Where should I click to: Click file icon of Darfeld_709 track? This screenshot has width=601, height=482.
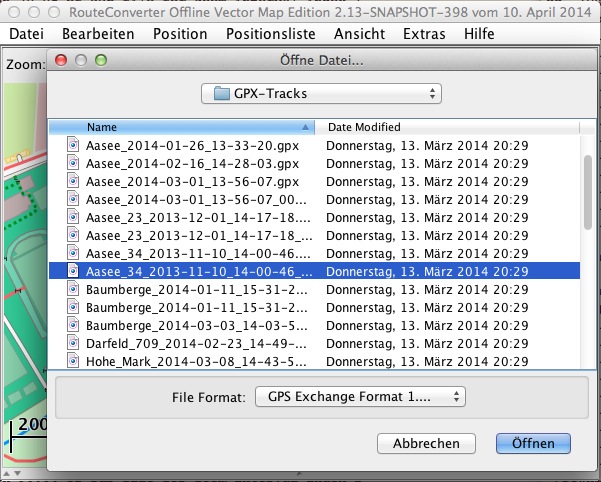(72, 343)
